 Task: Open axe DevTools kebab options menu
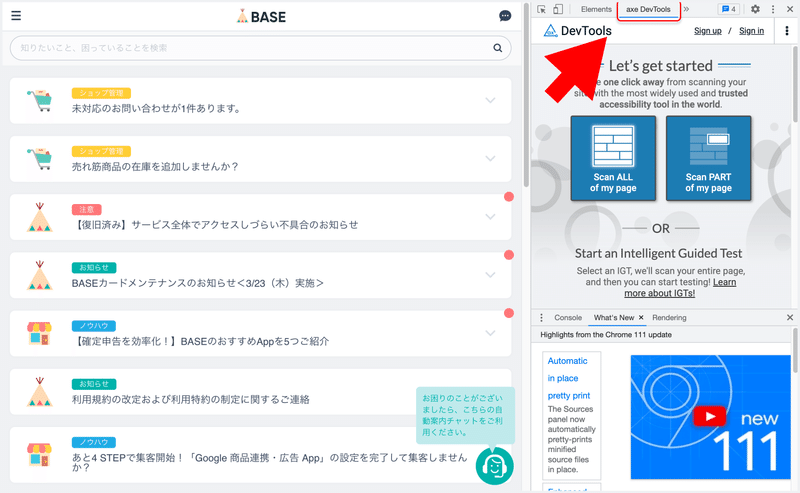(787, 31)
